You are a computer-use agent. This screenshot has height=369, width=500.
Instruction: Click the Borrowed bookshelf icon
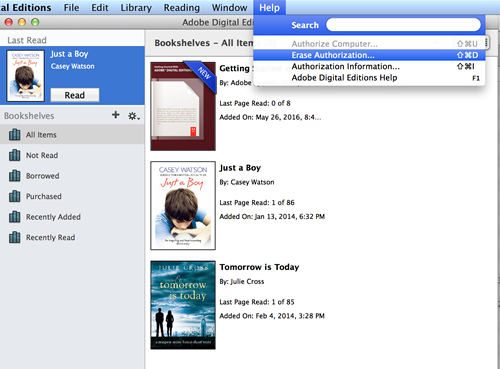[14, 176]
